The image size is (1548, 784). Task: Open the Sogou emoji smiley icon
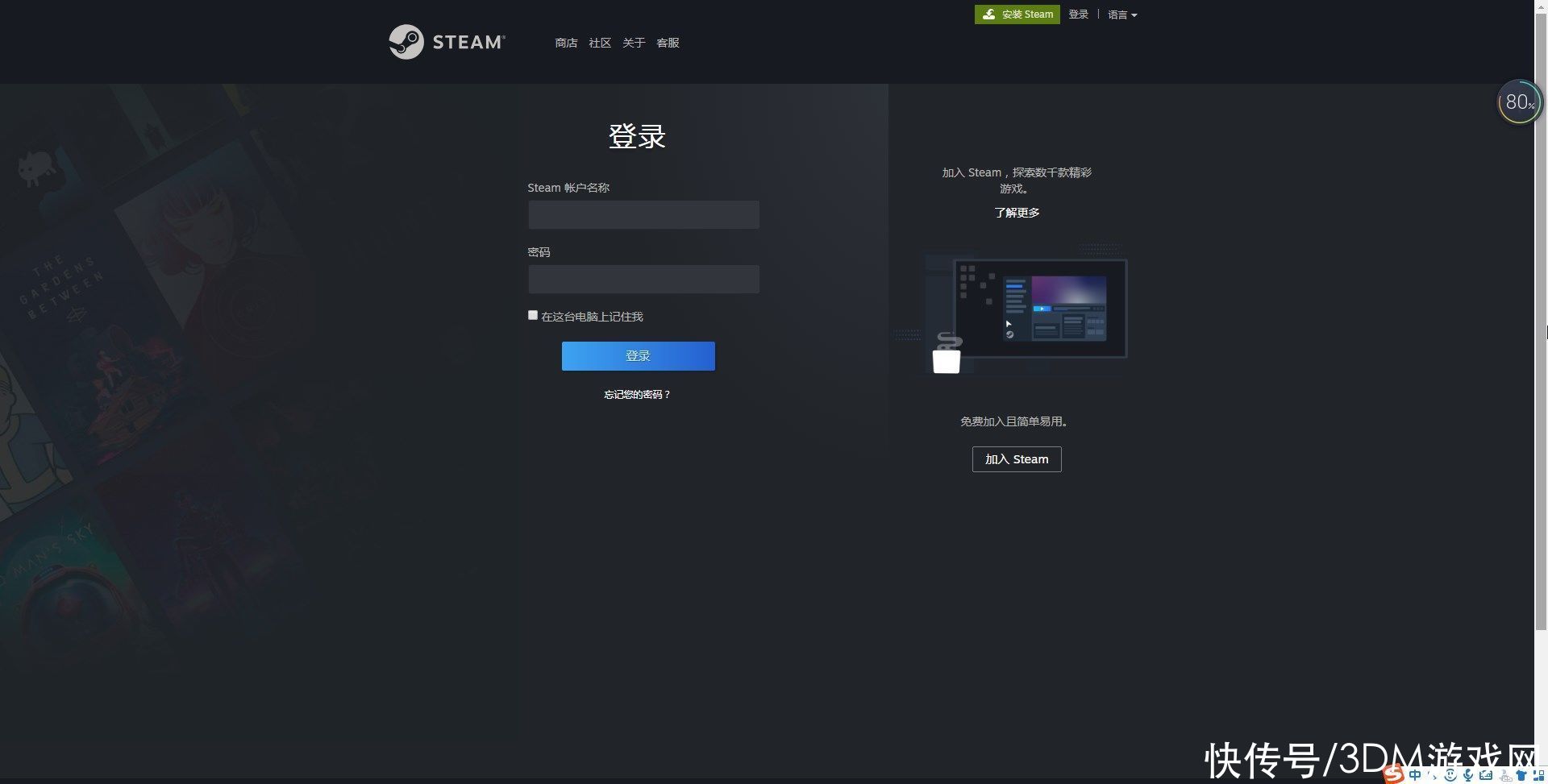pos(1450,774)
